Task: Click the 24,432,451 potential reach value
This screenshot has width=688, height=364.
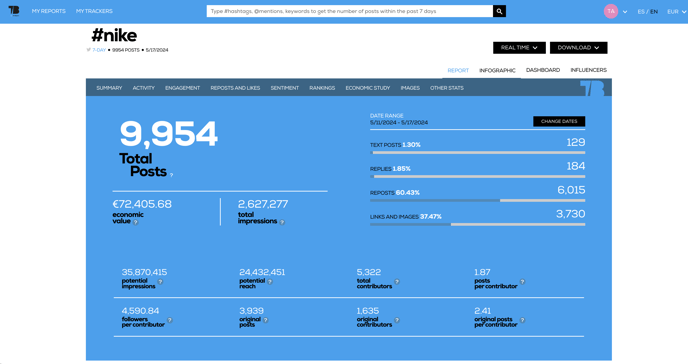Action: 262,272
